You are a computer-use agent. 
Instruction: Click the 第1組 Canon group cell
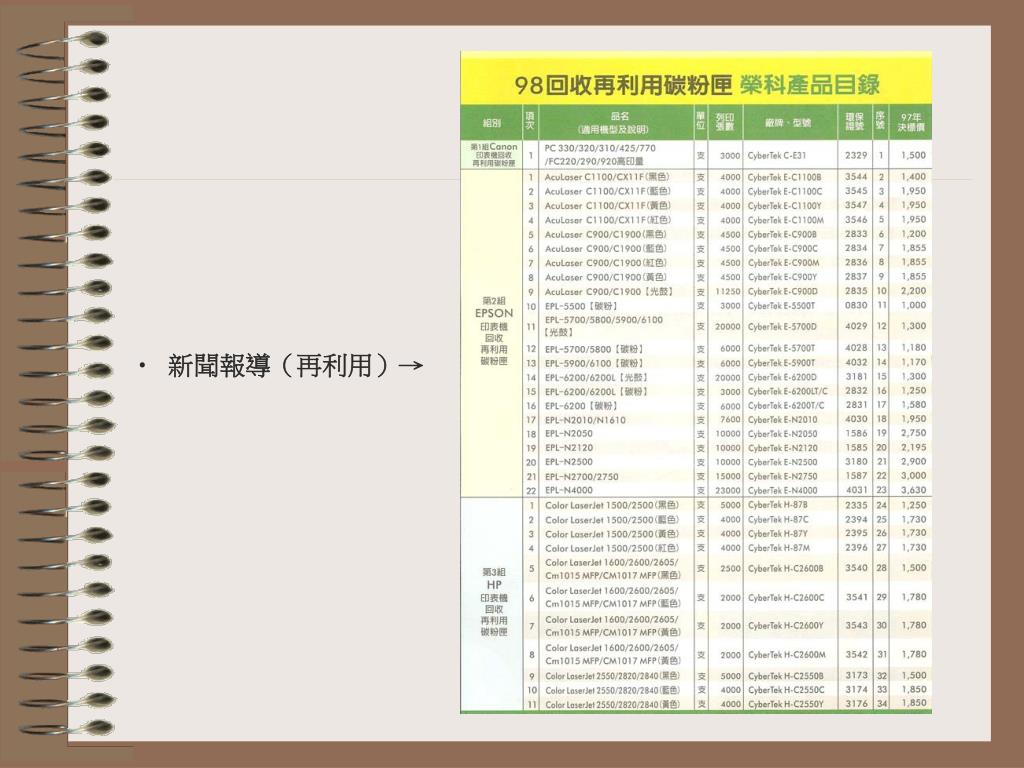pyautogui.click(x=493, y=155)
